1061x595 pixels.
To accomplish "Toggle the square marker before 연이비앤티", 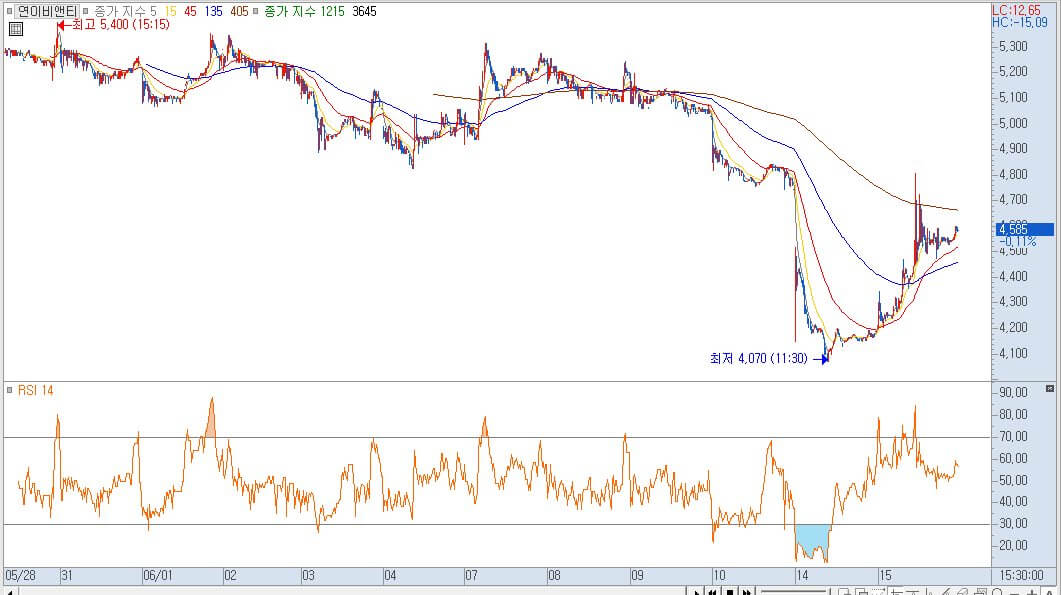I will point(9,12).
